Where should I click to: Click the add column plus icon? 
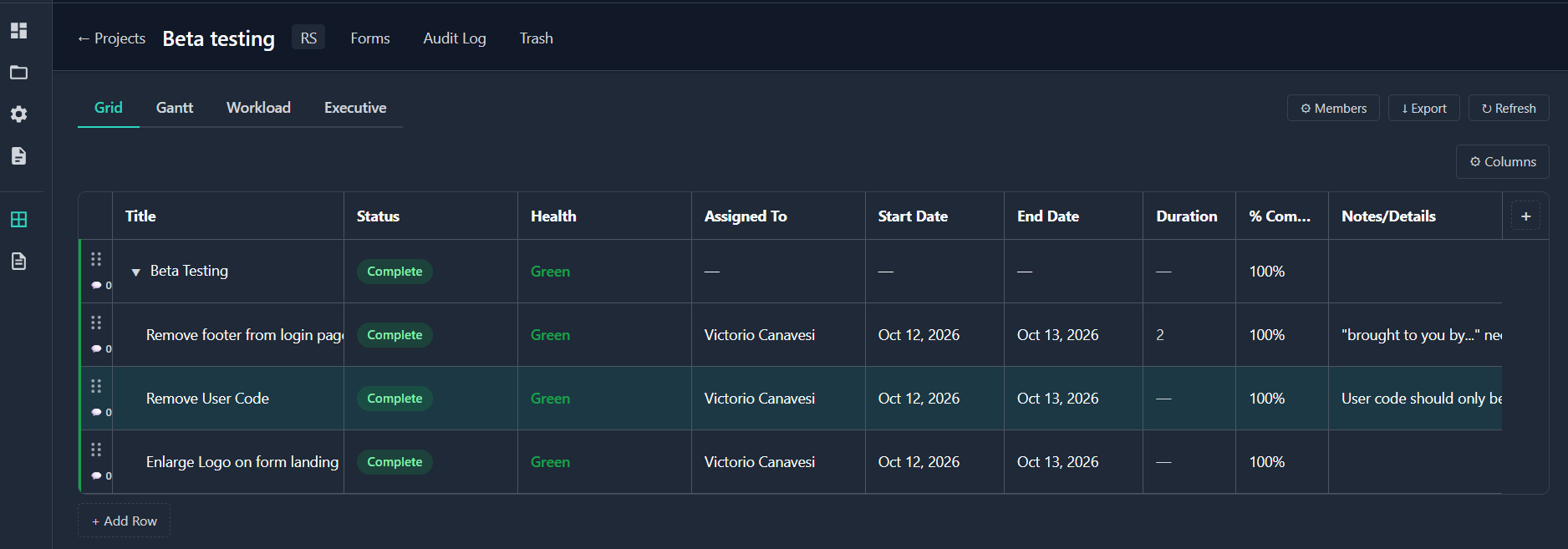click(x=1525, y=216)
